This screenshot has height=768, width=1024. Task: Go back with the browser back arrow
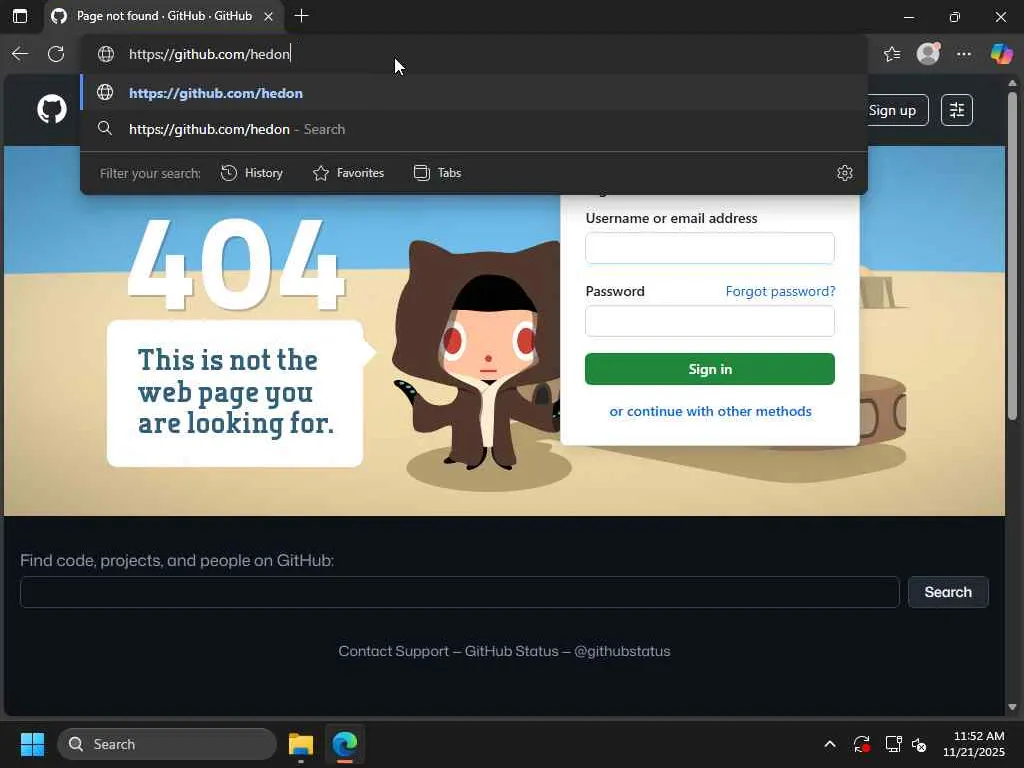(x=20, y=54)
